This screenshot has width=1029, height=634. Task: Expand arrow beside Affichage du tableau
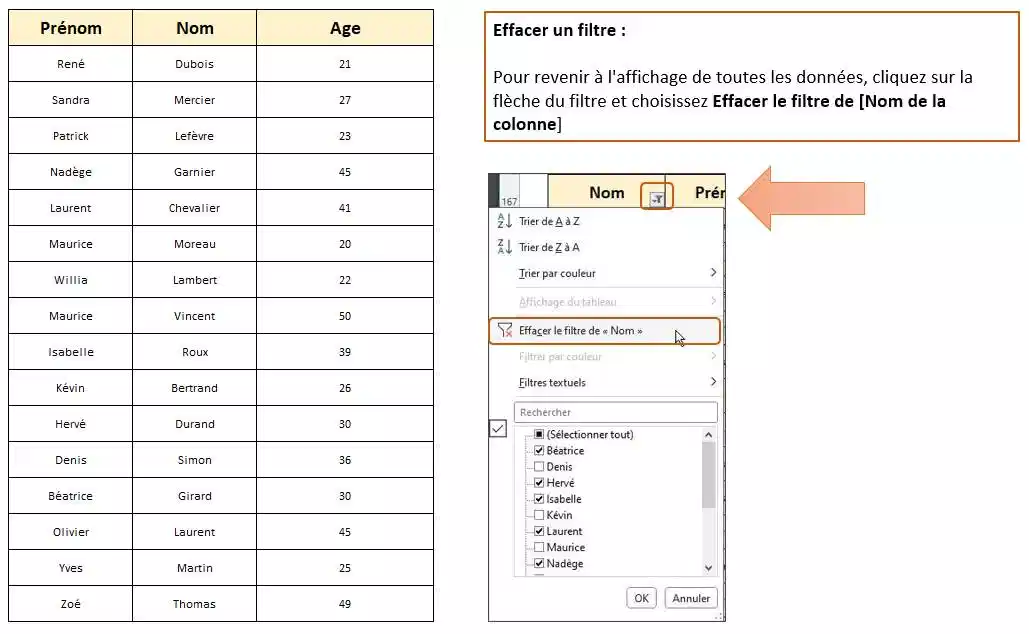(x=713, y=301)
